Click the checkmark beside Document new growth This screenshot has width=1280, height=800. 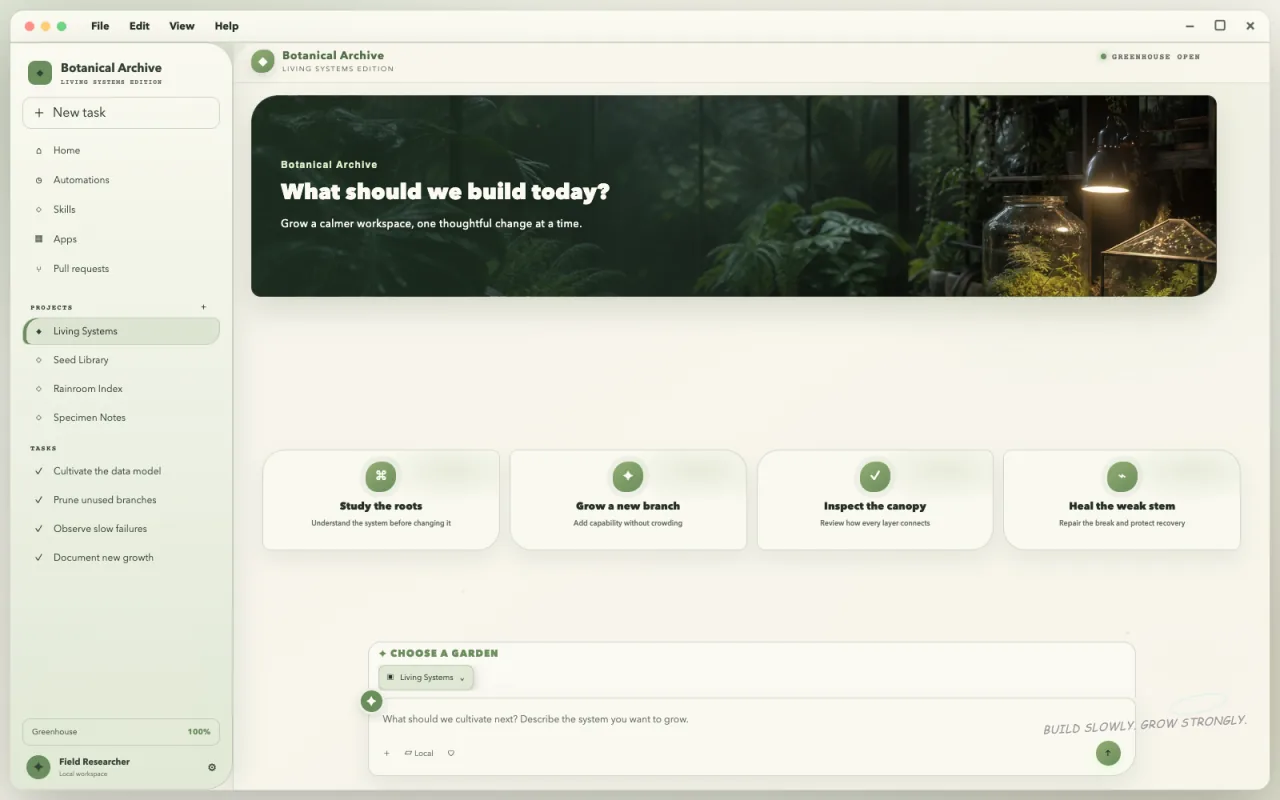click(x=39, y=558)
